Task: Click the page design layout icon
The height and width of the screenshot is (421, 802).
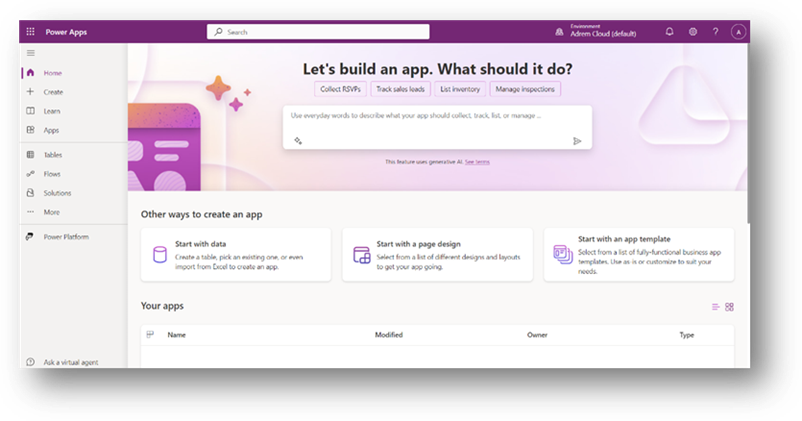Action: pyautogui.click(x=362, y=255)
